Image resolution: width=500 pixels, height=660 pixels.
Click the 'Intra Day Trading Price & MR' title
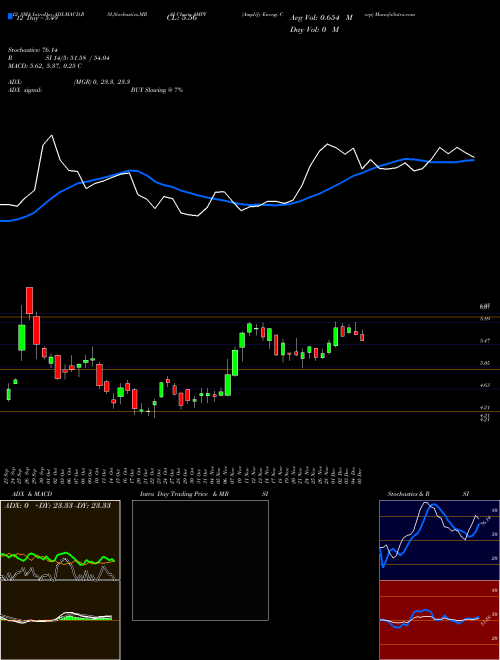(x=184, y=494)
